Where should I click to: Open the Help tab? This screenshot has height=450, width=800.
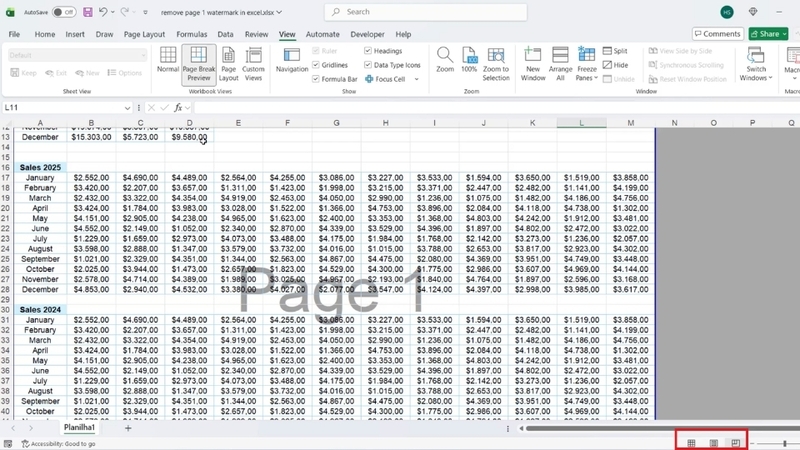click(x=403, y=34)
